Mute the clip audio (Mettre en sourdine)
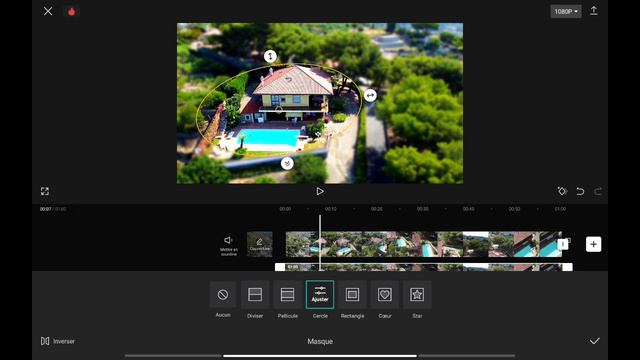This screenshot has height=360, width=640. (229, 245)
